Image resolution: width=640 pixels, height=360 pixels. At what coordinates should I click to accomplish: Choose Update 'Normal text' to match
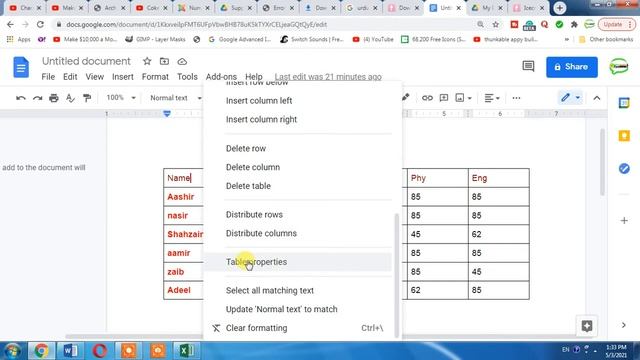pos(297,309)
